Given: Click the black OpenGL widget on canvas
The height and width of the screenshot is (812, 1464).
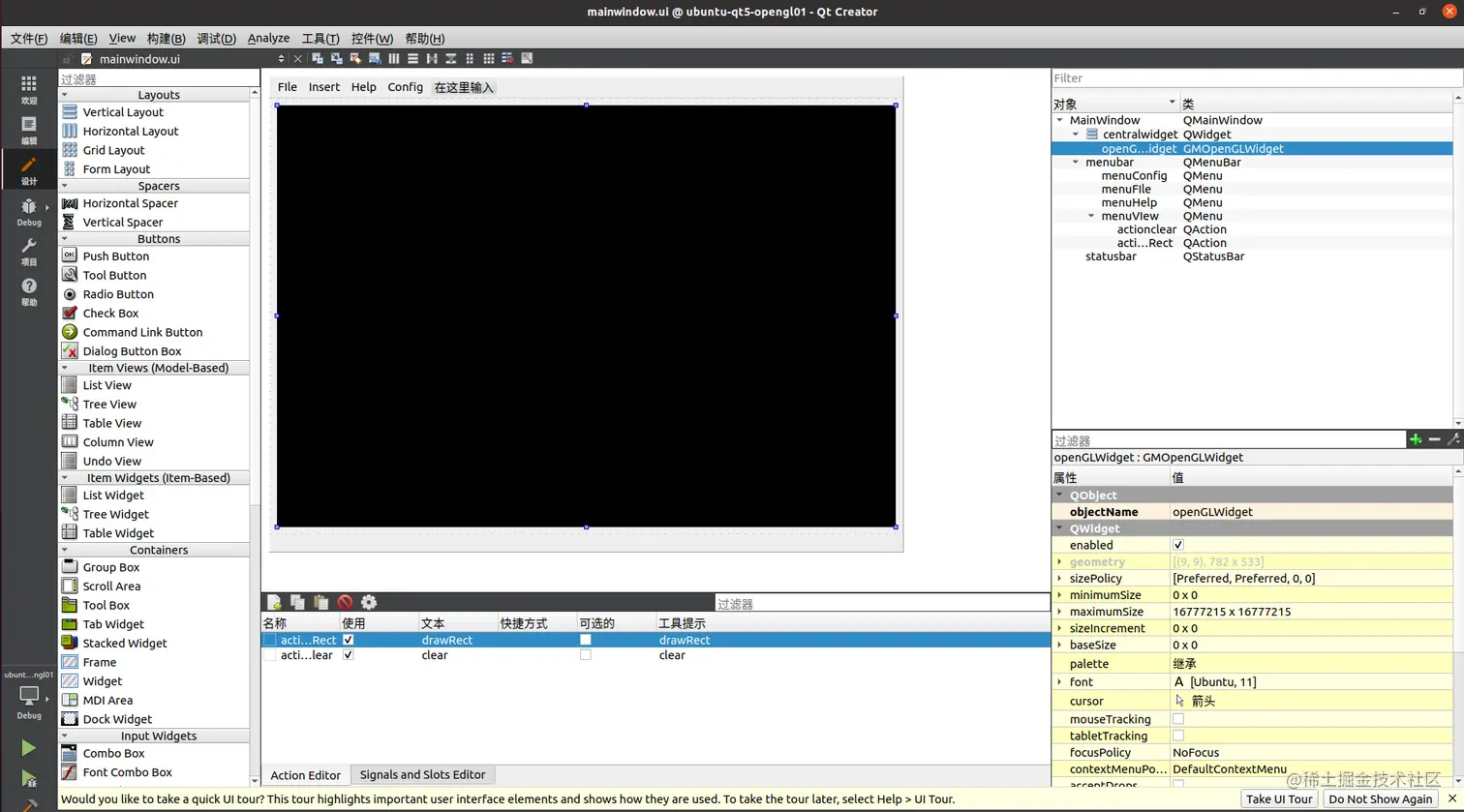Looking at the screenshot, I should click(586, 316).
